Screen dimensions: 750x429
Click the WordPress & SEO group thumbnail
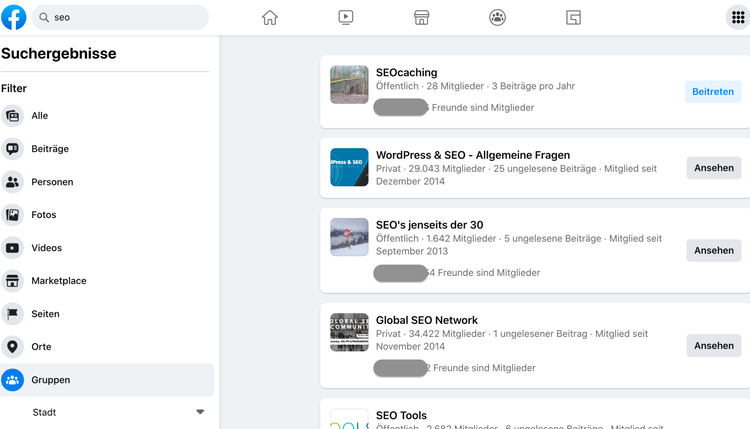click(x=349, y=167)
